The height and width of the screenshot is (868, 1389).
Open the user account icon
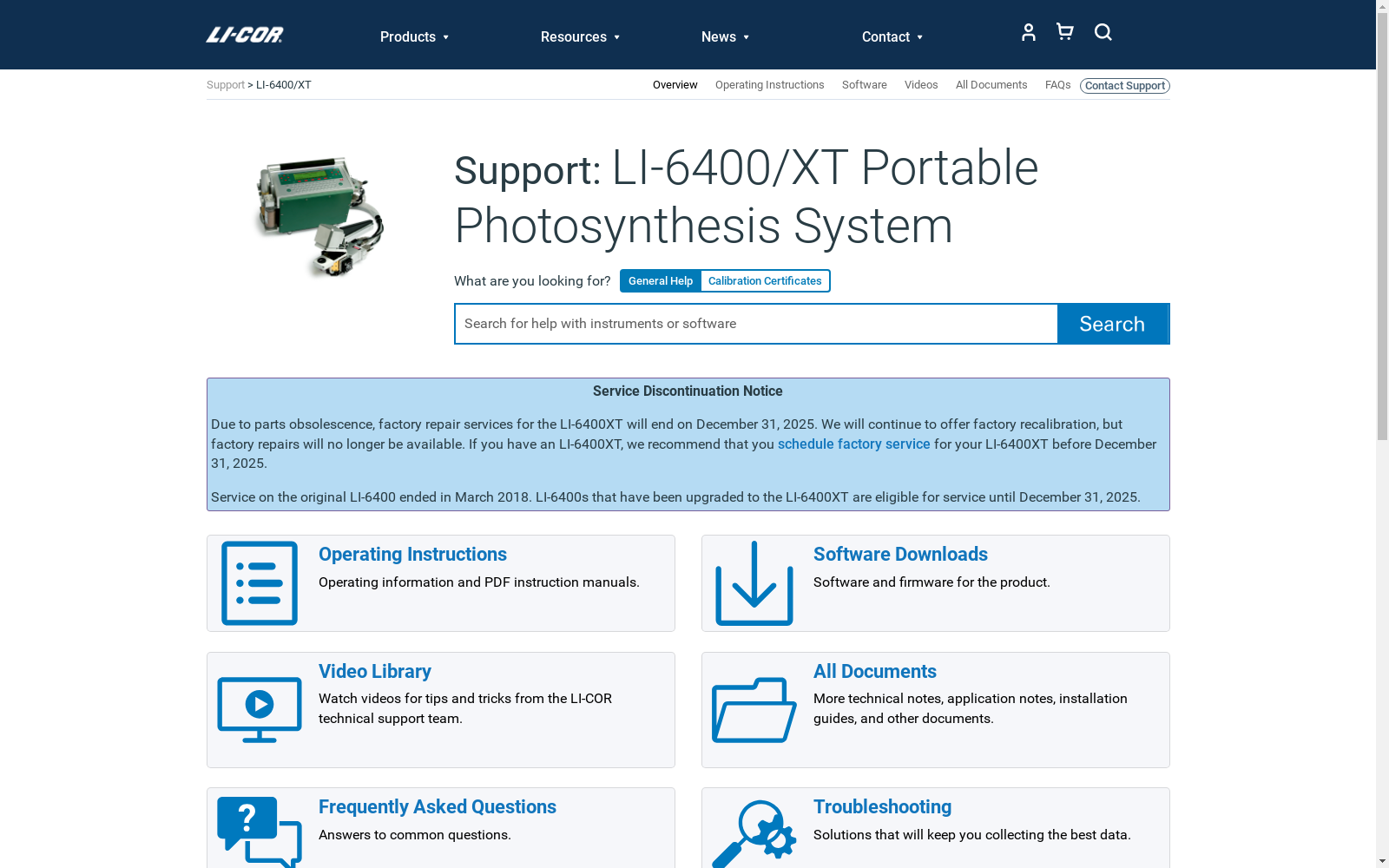[x=1029, y=32]
